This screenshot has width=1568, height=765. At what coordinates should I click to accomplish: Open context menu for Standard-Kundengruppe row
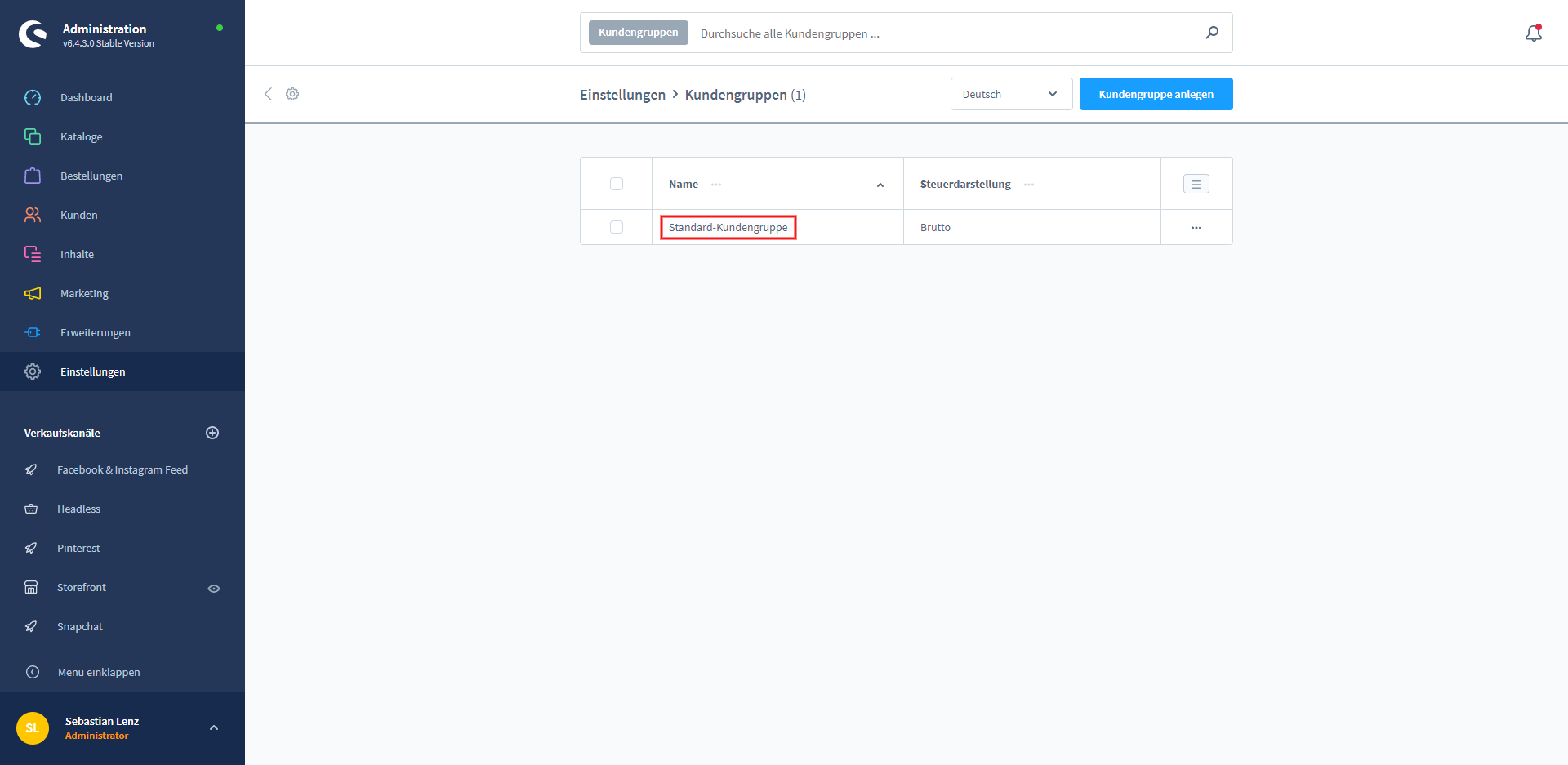tap(1196, 228)
